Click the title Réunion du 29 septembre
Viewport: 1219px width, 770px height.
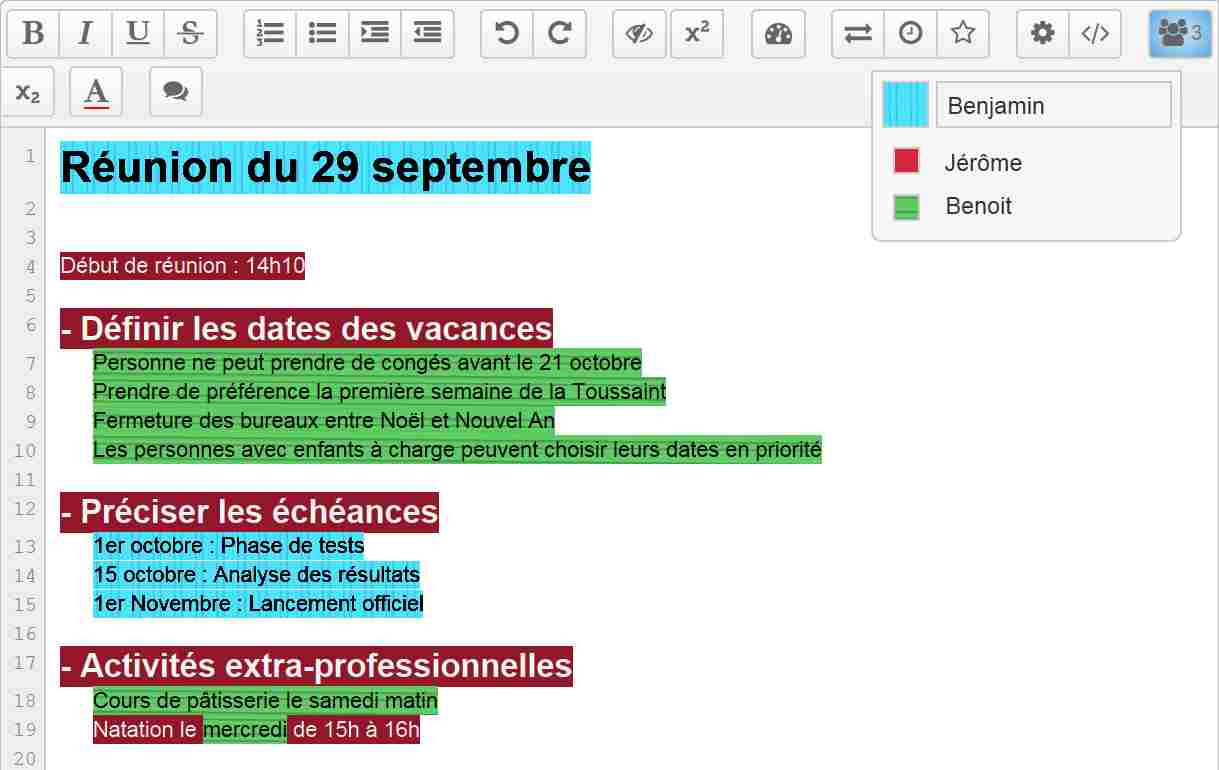point(325,168)
